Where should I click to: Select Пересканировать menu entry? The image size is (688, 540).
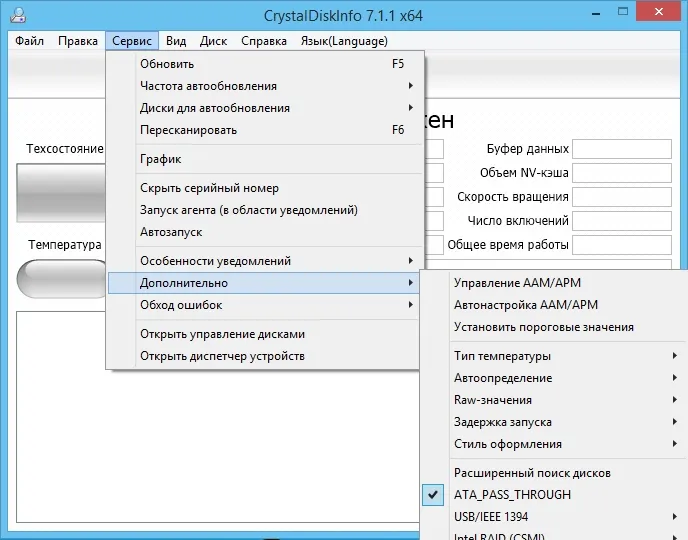click(x=265, y=130)
